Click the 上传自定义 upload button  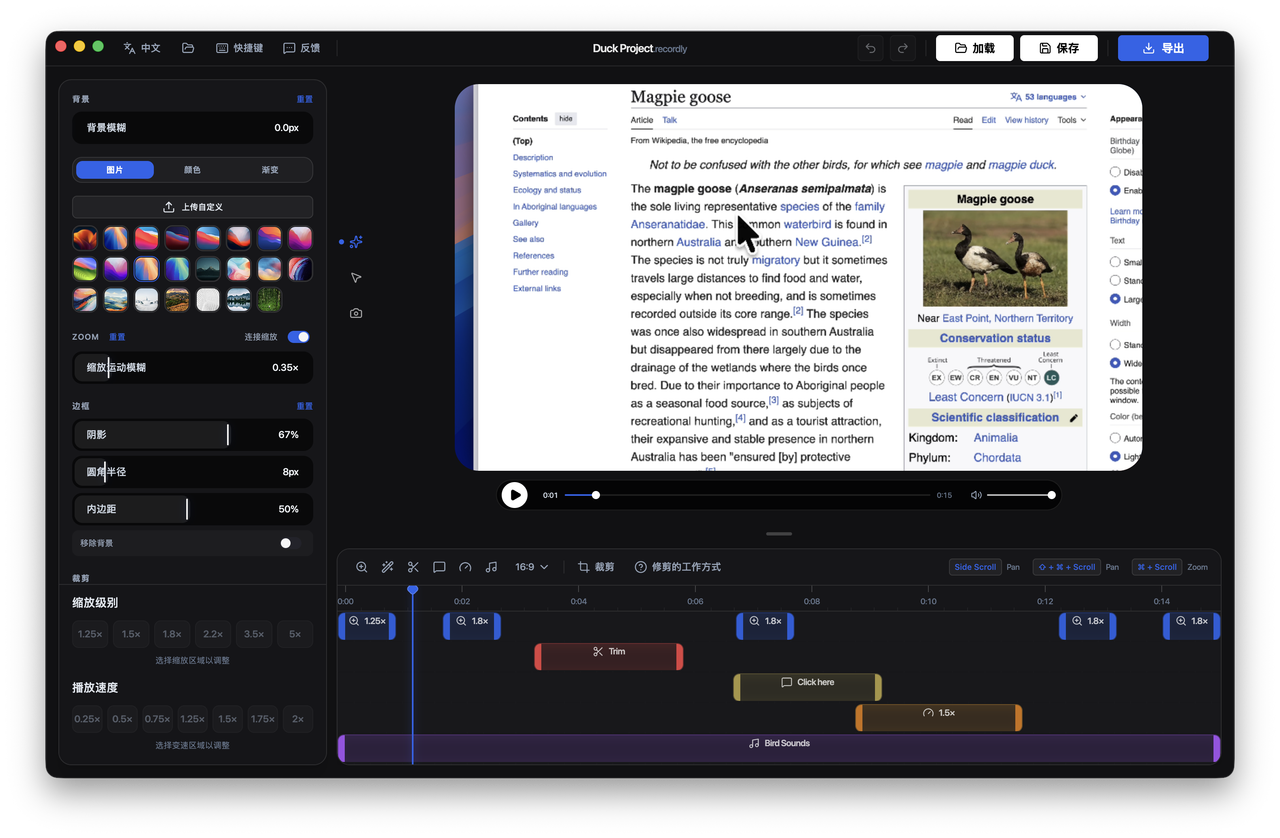pyautogui.click(x=192, y=206)
